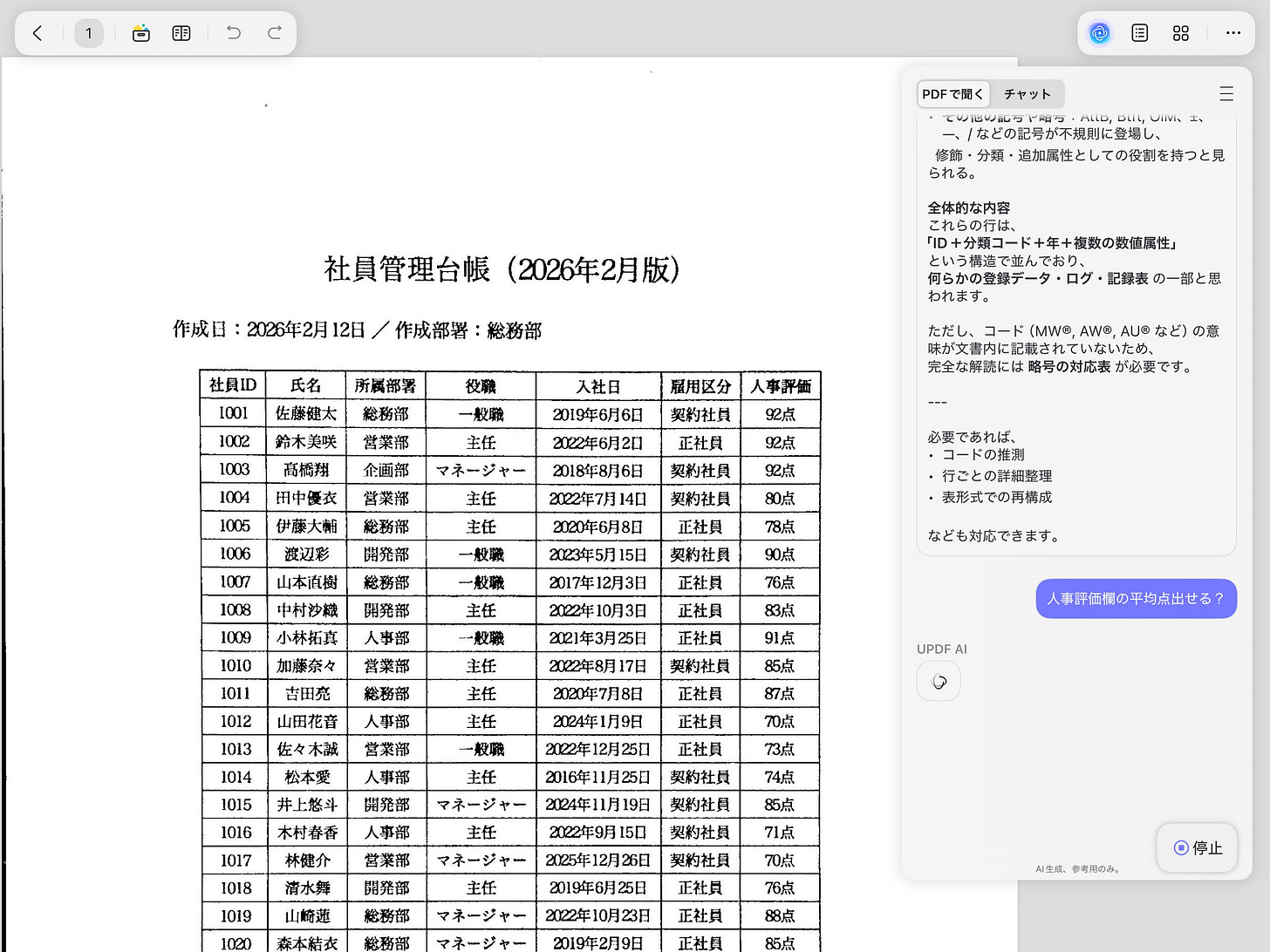Viewport: 1270px width, 952px height.
Task: Open the editing toolbox icon in the toolbar
Action: 140,33
